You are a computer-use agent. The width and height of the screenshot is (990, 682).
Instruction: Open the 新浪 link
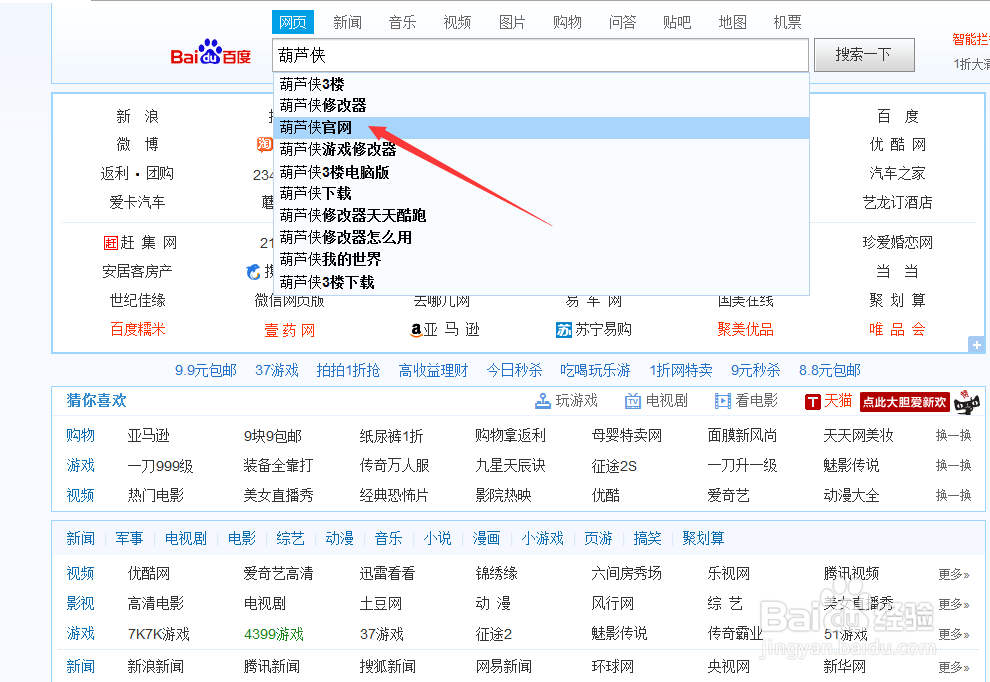tap(137, 116)
